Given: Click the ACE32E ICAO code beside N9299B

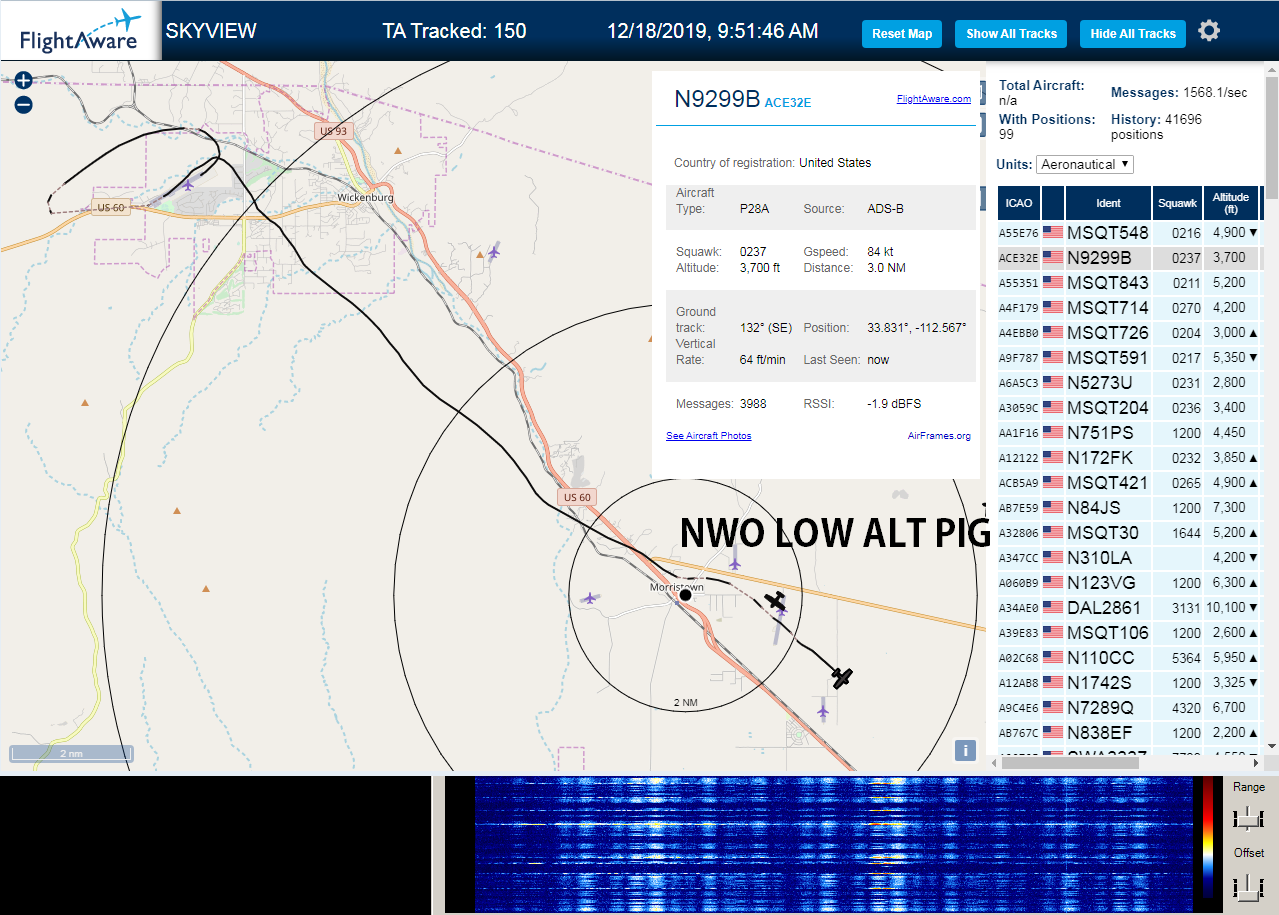Looking at the screenshot, I should [788, 102].
